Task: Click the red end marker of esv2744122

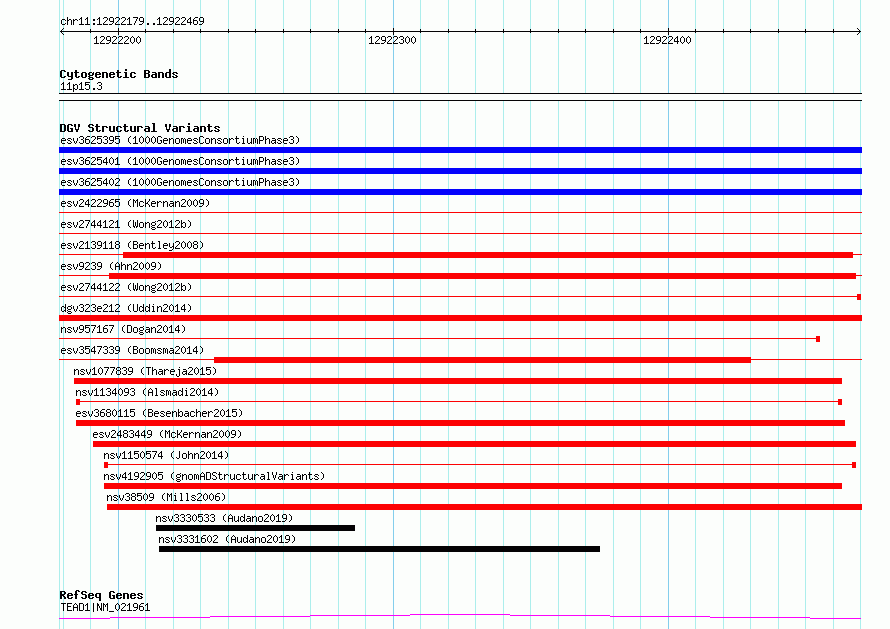Action: coord(859,297)
